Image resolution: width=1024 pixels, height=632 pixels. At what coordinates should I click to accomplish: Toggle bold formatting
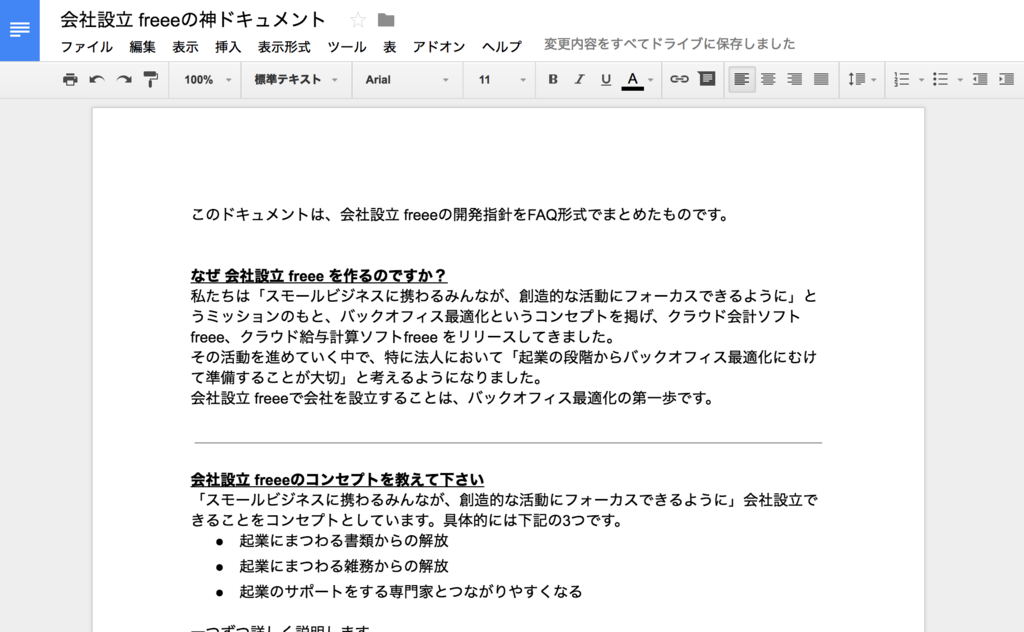pyautogui.click(x=552, y=80)
